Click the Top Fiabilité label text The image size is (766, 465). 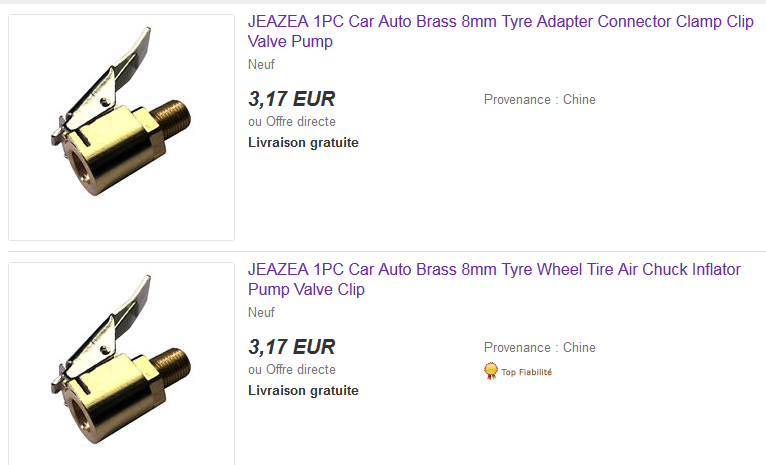526,372
